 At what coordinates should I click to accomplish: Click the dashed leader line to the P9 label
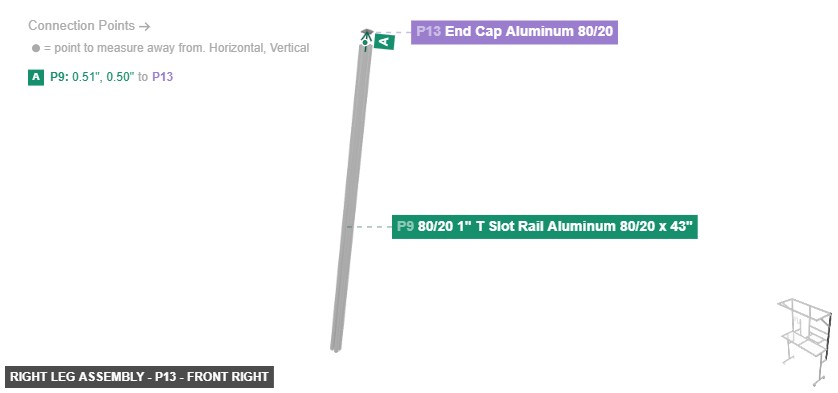pyautogui.click(x=369, y=227)
